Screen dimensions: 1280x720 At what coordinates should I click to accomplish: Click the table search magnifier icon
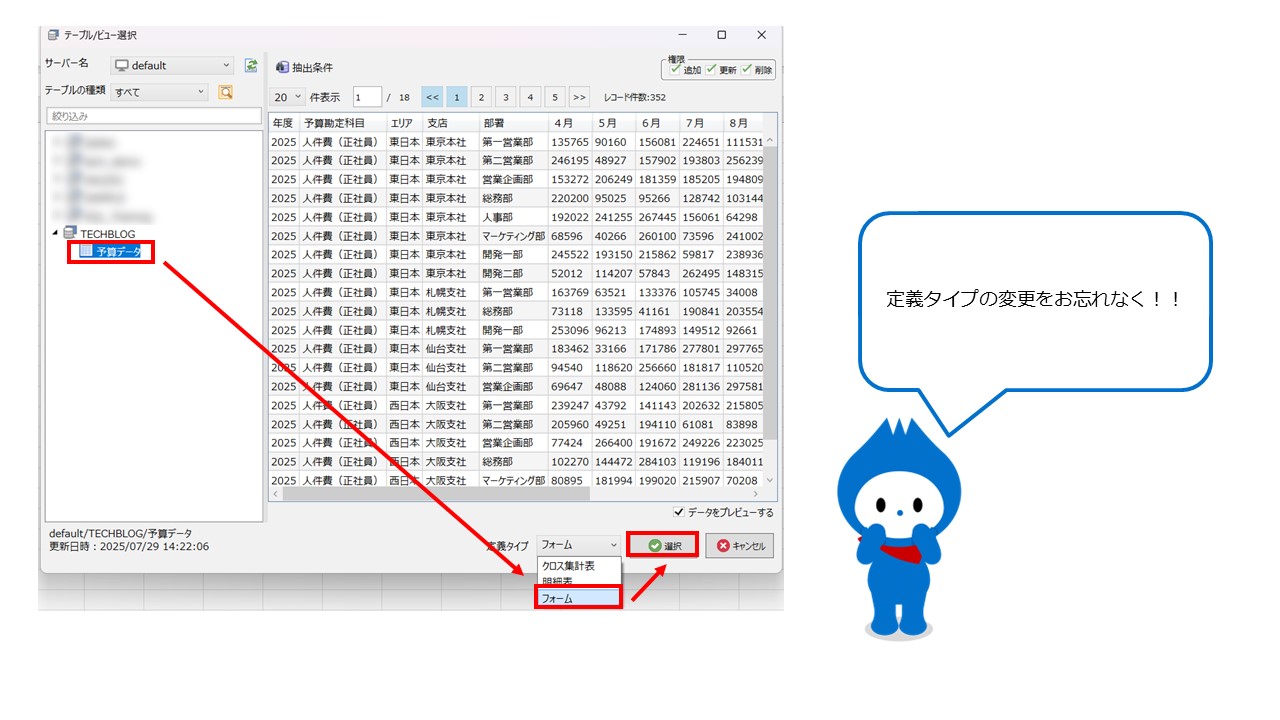[x=226, y=92]
